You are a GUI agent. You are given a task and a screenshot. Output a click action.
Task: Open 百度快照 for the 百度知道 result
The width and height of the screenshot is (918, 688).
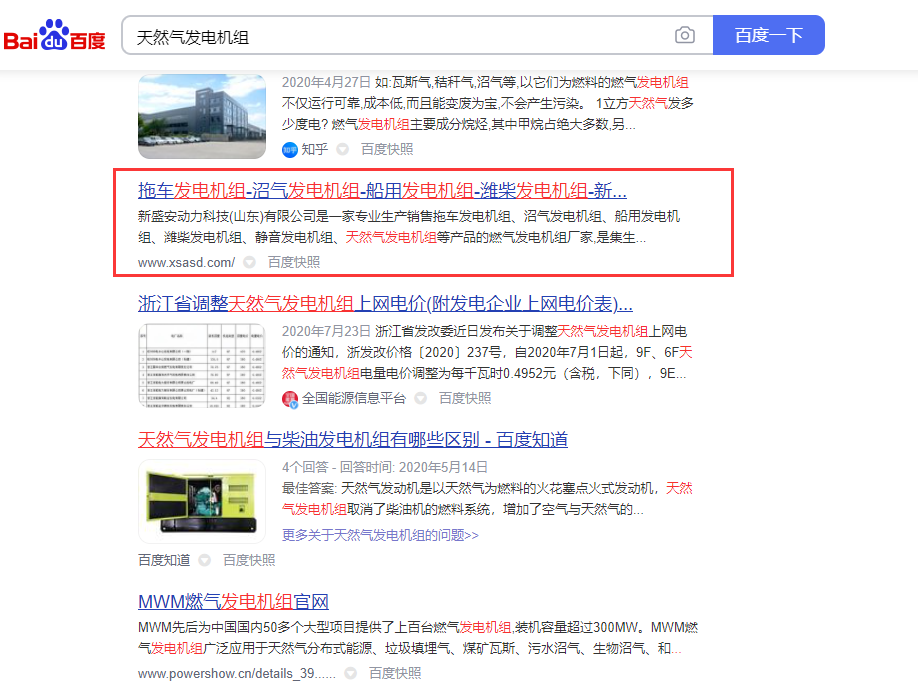pyautogui.click(x=249, y=560)
